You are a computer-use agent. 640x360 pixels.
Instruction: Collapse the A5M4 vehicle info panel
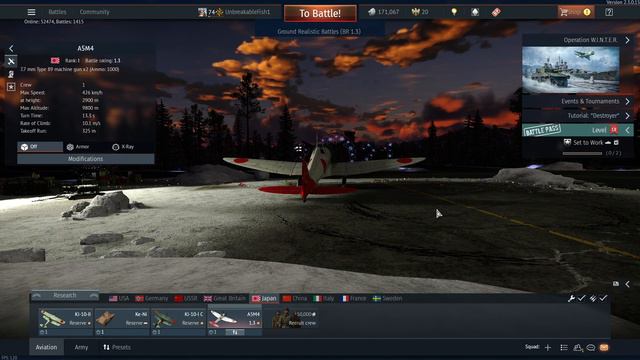click(x=11, y=49)
